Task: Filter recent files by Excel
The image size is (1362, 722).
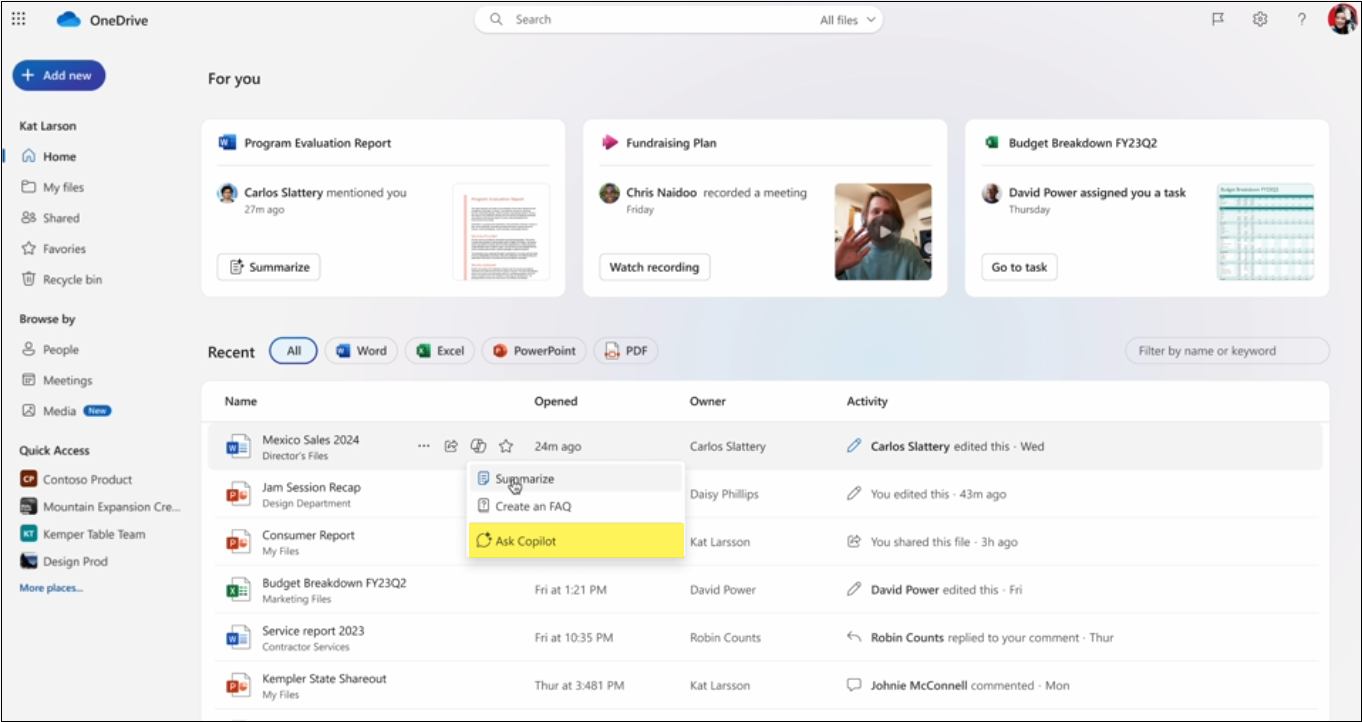Action: (x=439, y=350)
